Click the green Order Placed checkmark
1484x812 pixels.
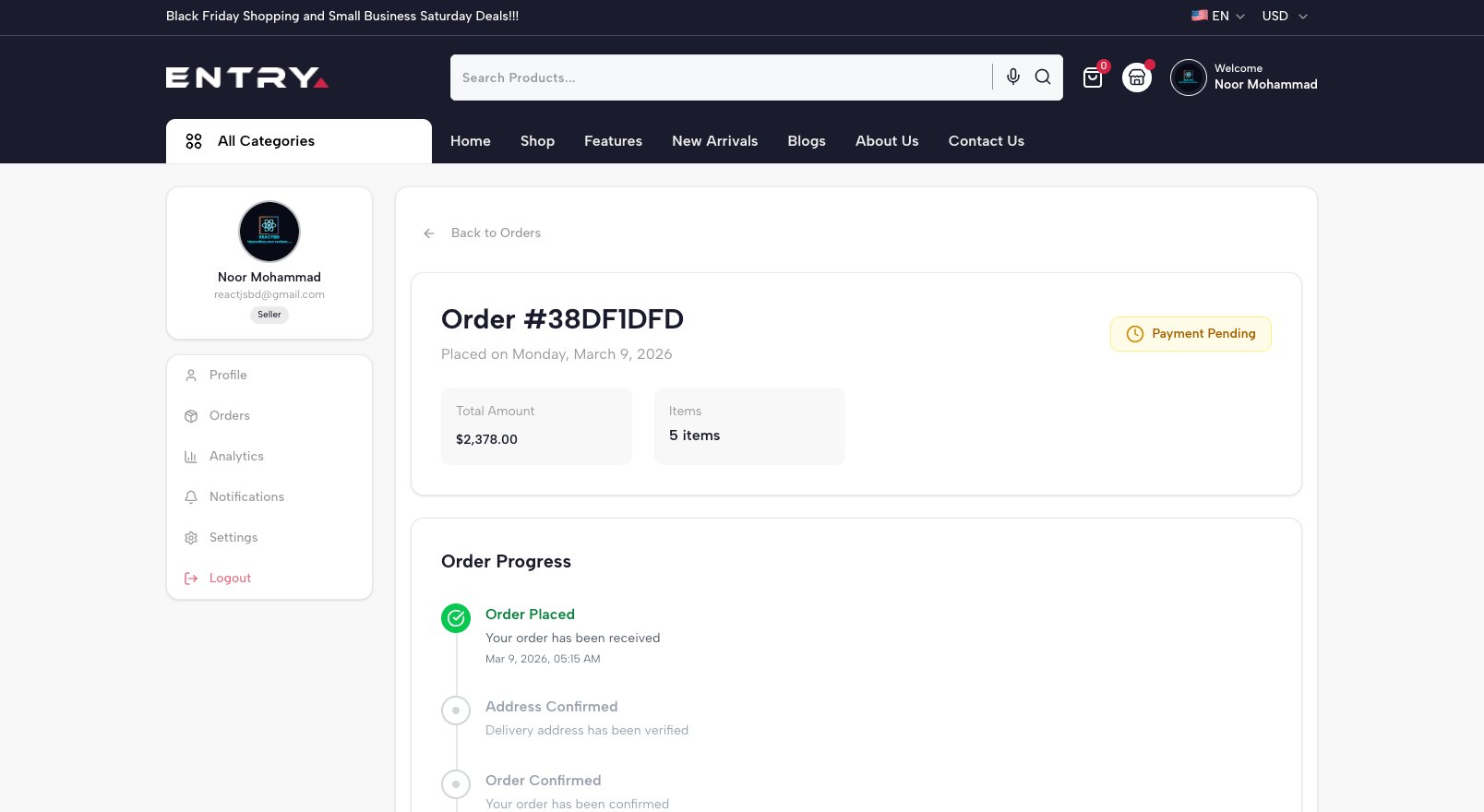456,618
